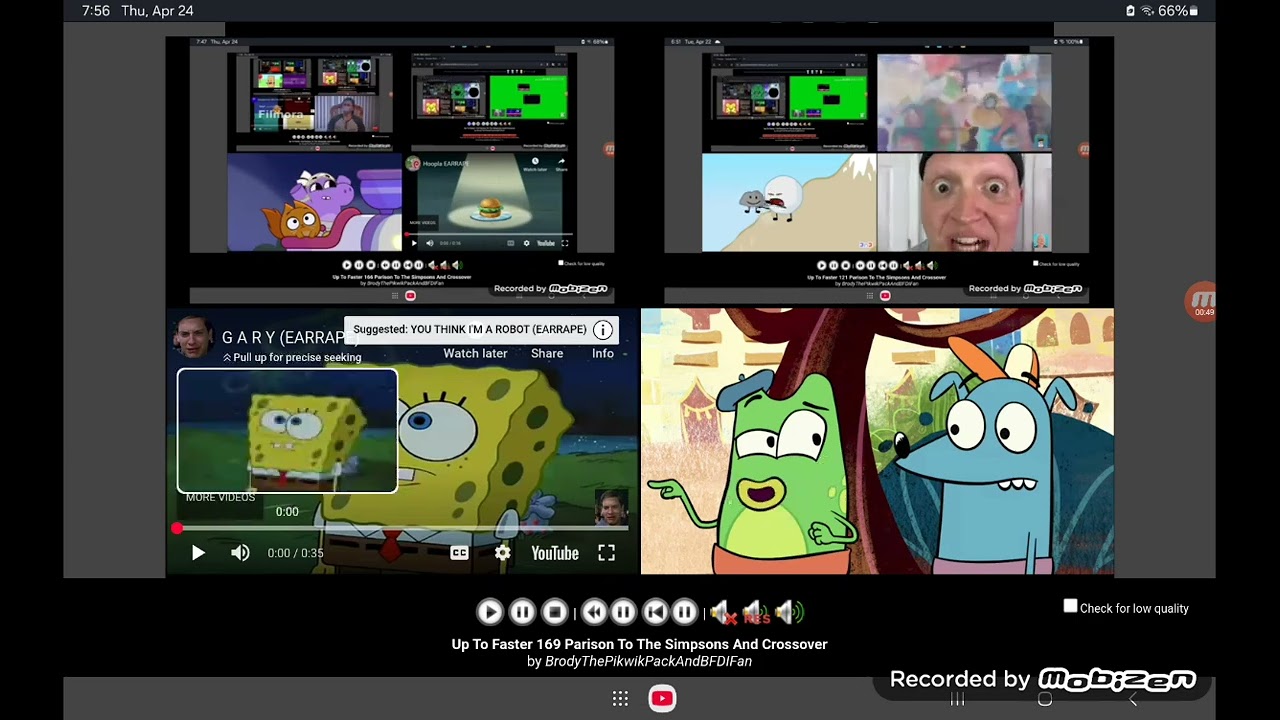Viewport: 1280px width, 720px height.
Task: Skip back to start with the bar-and-arrow button
Action: click(x=655, y=612)
